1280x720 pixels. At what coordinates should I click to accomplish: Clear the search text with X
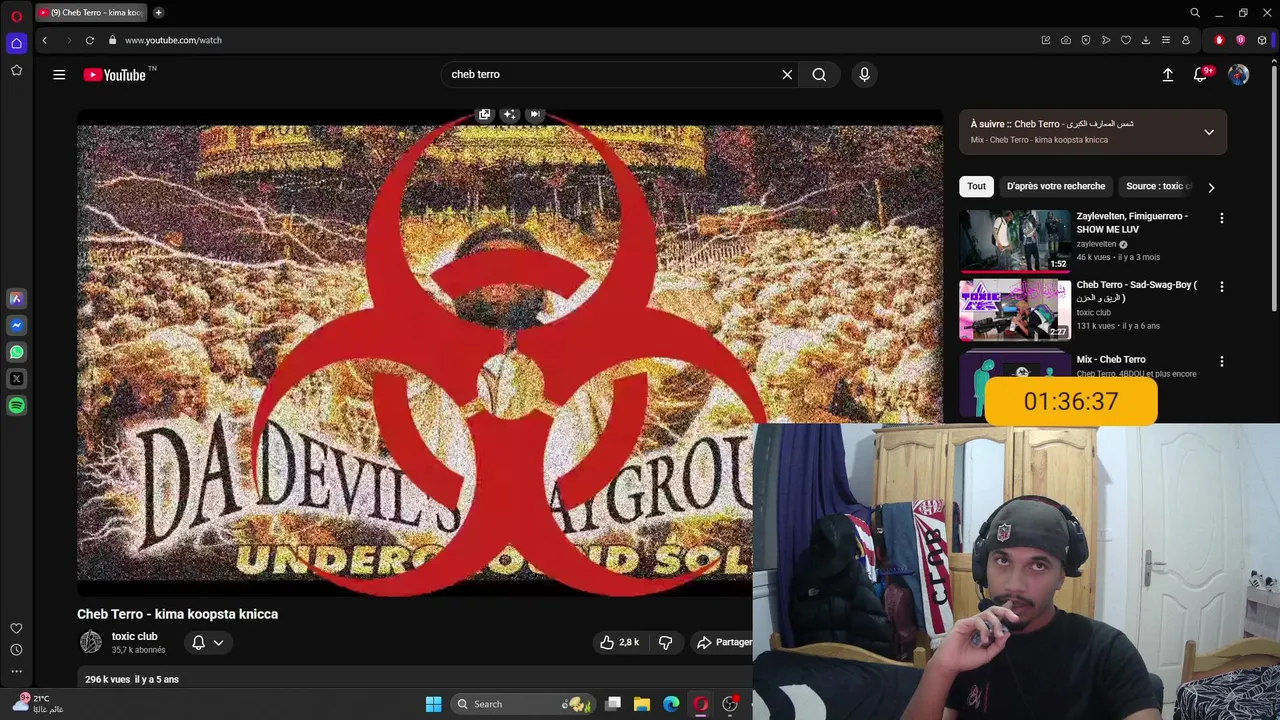(787, 74)
